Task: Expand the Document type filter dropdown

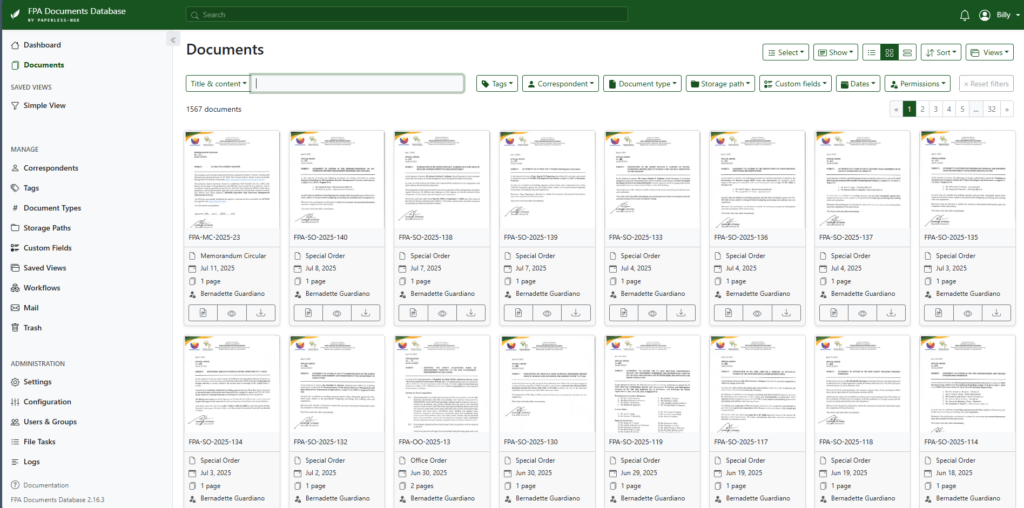Action: coord(642,84)
